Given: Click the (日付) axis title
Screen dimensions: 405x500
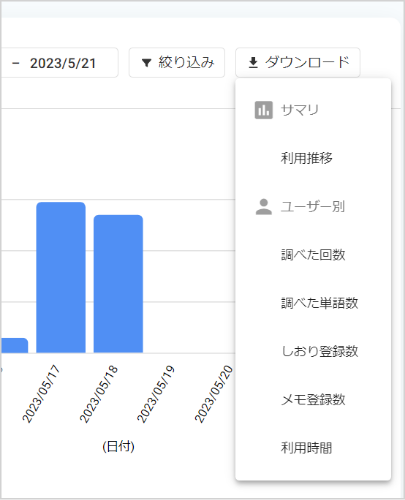Looking at the screenshot, I should (x=118, y=447).
